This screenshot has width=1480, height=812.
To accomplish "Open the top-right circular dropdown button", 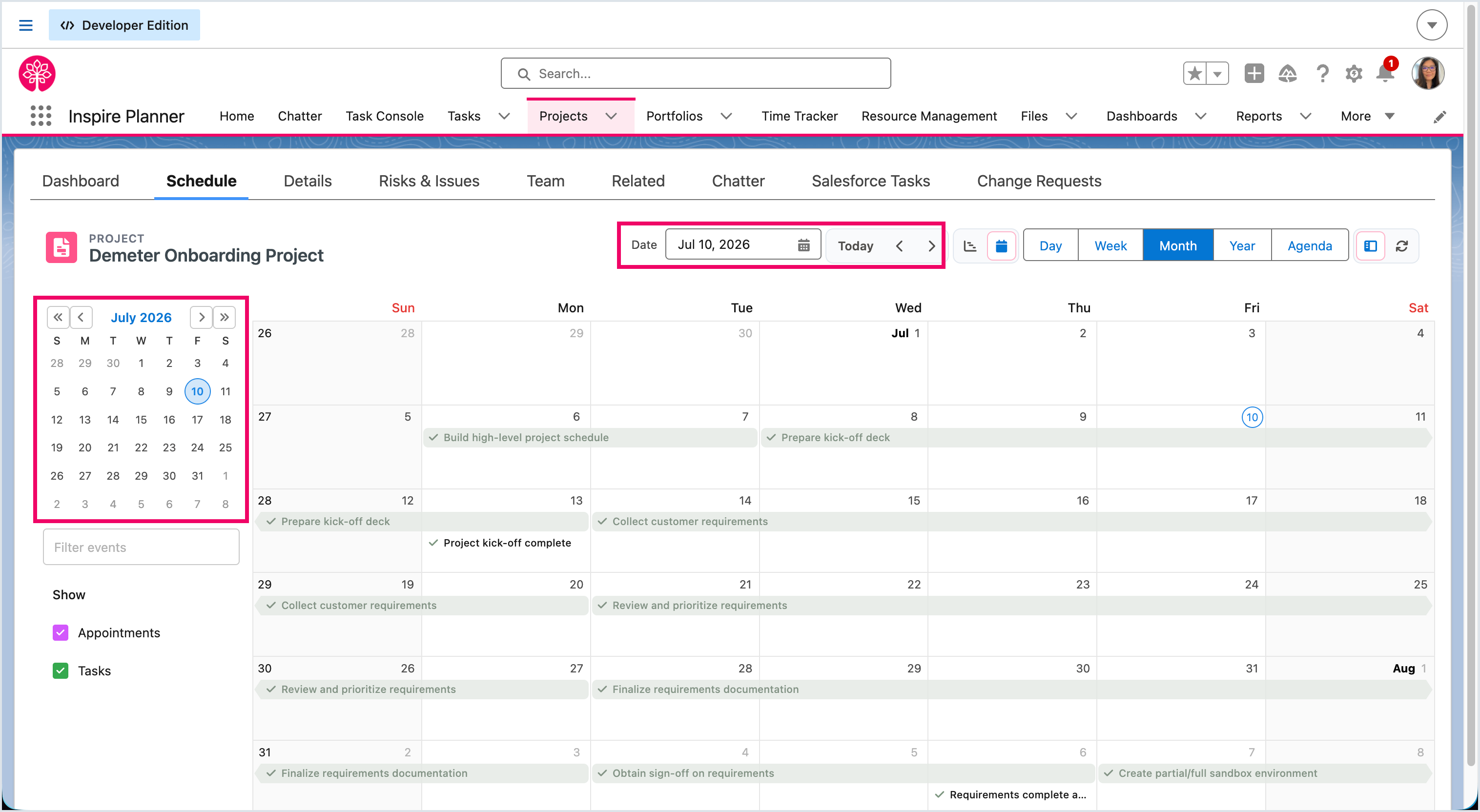I will [x=1431, y=25].
